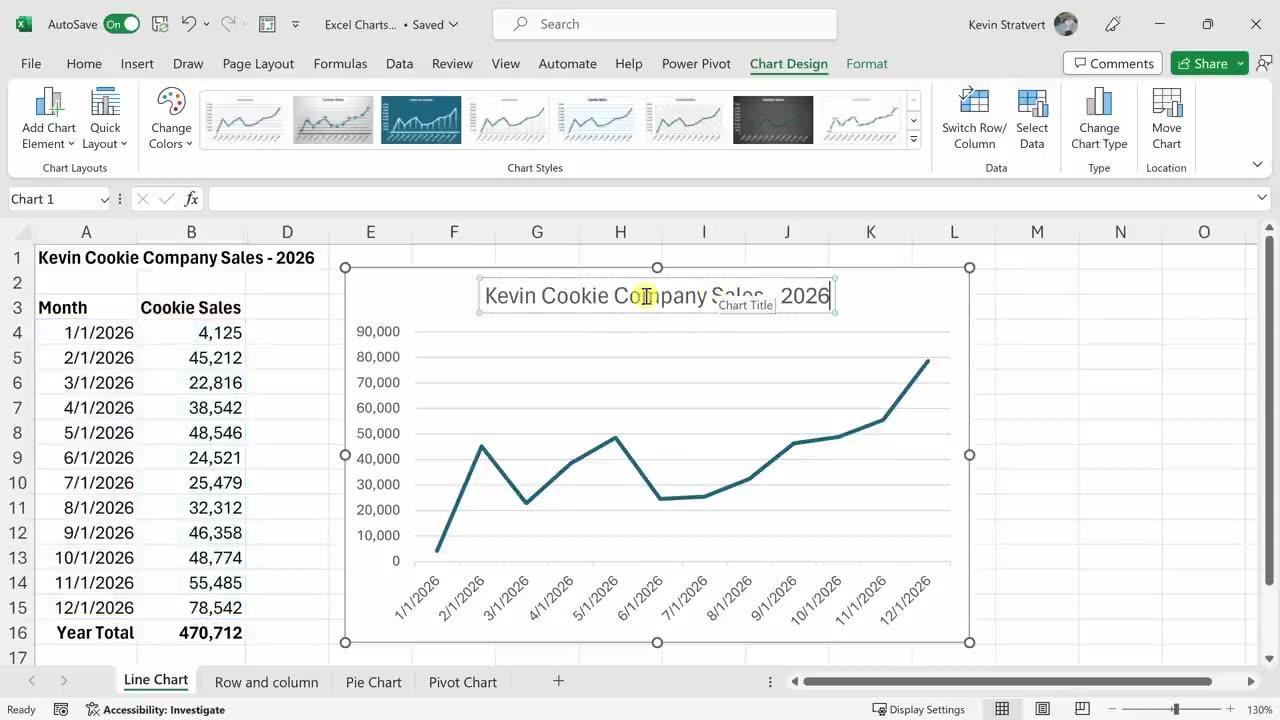
Task: Open the File menu
Action: click(31, 63)
